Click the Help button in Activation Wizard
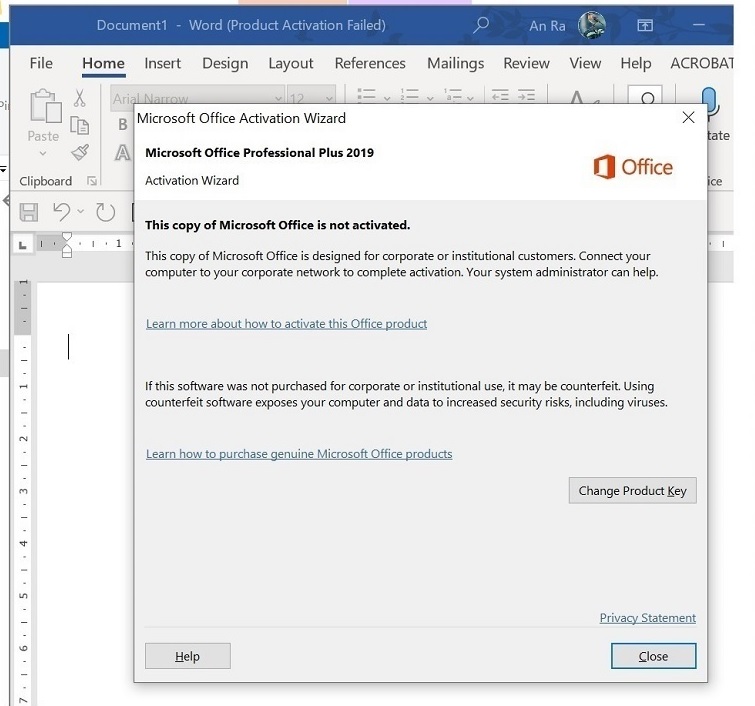 pyautogui.click(x=187, y=656)
